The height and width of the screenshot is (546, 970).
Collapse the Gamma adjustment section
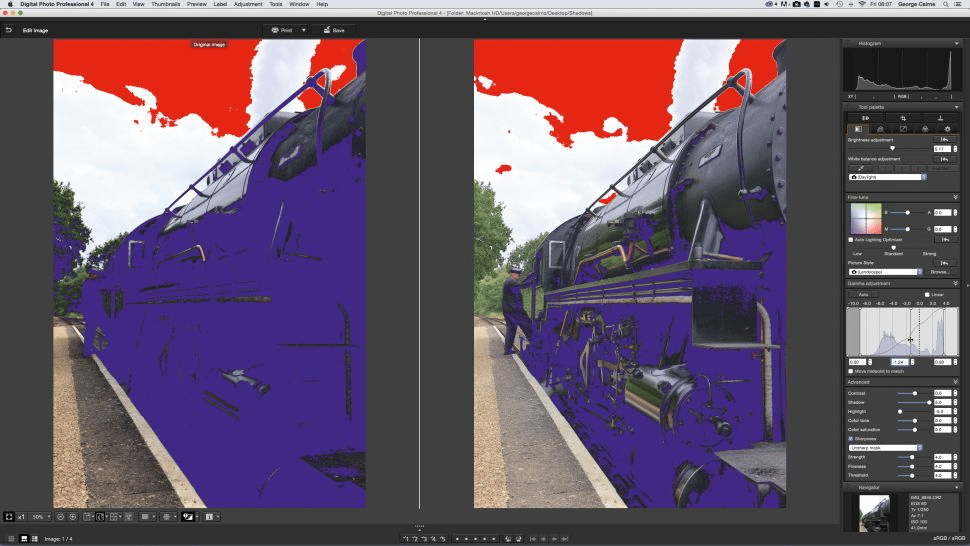[956, 283]
